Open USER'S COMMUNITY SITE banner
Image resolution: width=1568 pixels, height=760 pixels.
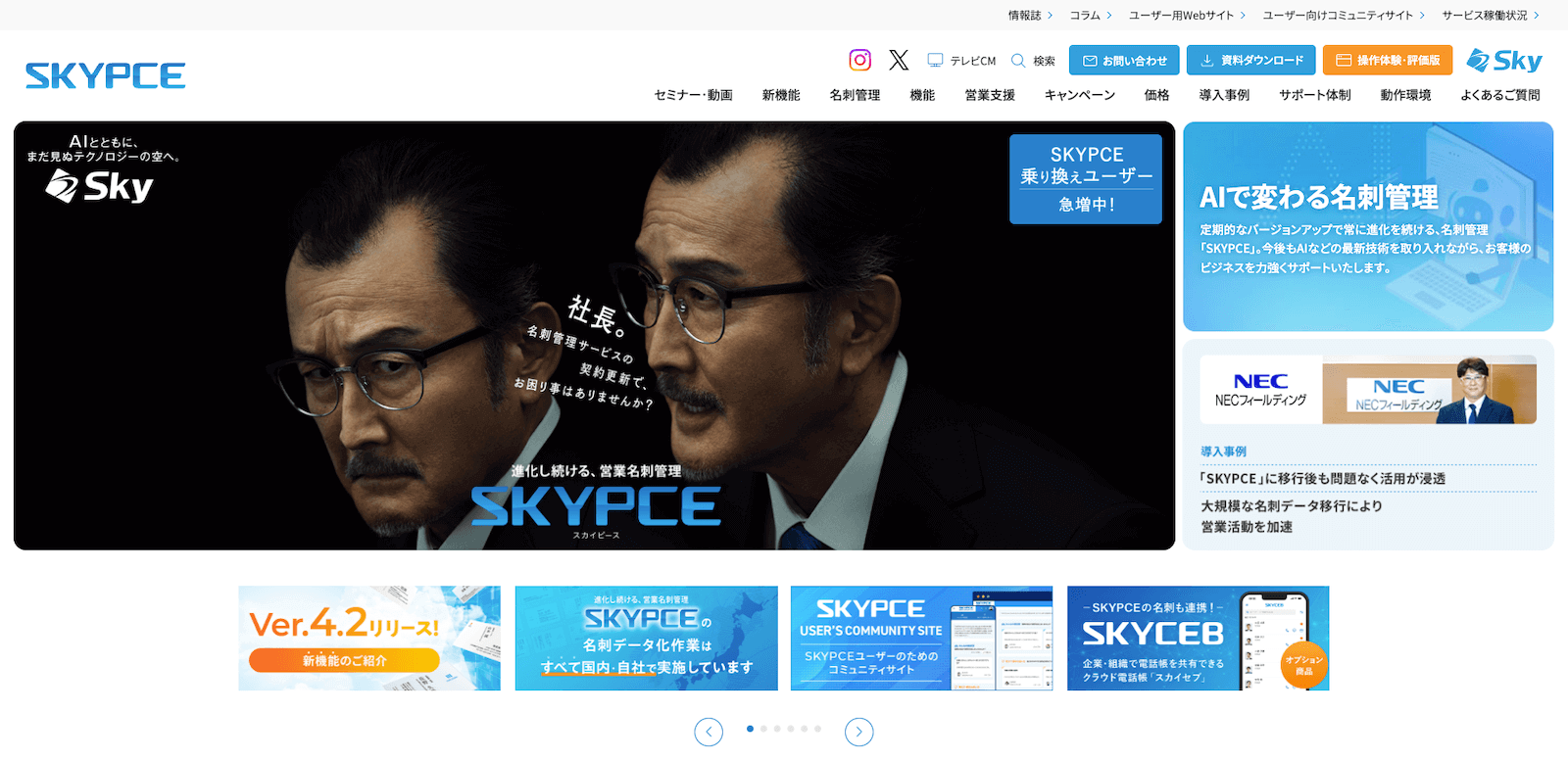[x=922, y=639]
